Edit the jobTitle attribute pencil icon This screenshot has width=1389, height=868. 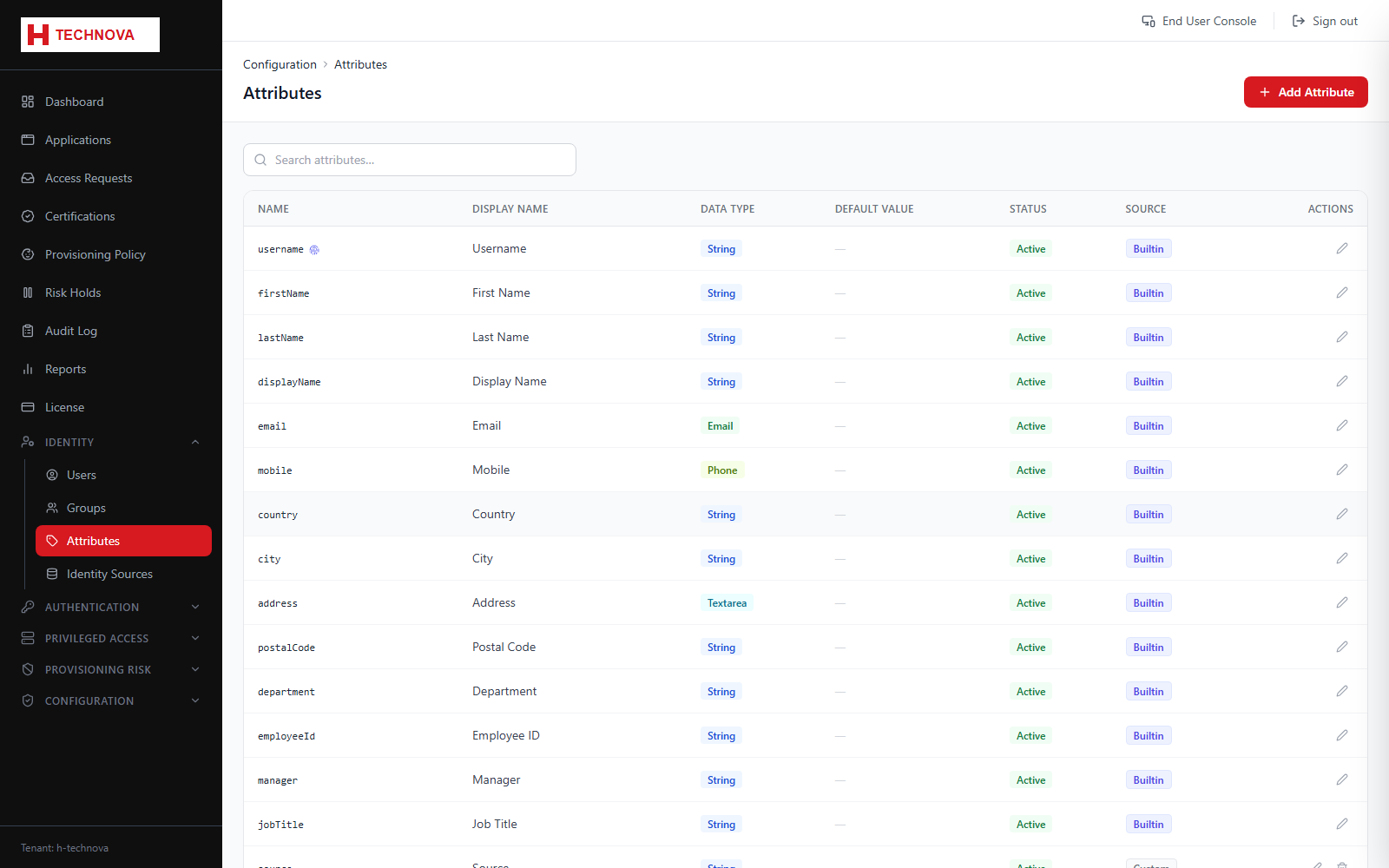(x=1342, y=824)
